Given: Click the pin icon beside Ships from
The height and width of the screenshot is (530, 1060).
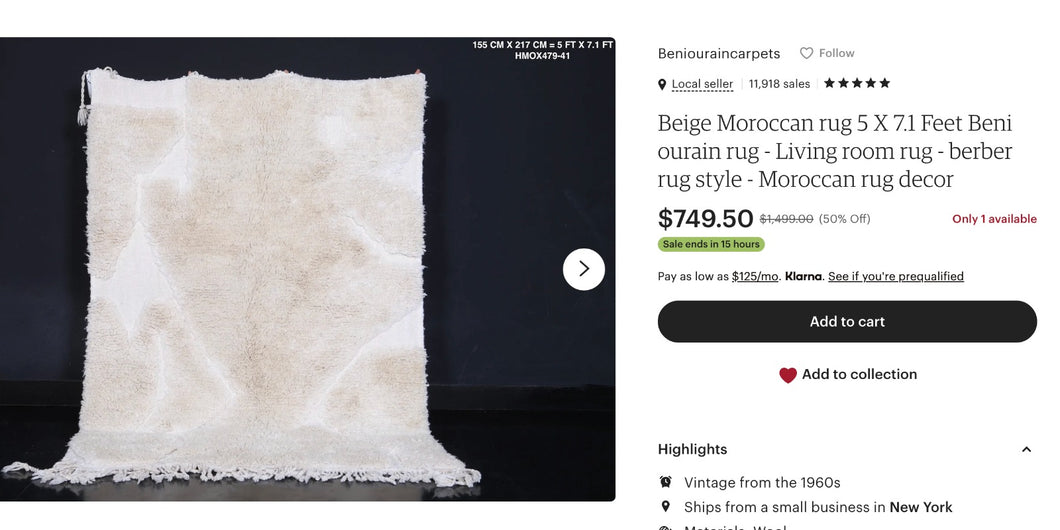Looking at the screenshot, I should click(665, 507).
